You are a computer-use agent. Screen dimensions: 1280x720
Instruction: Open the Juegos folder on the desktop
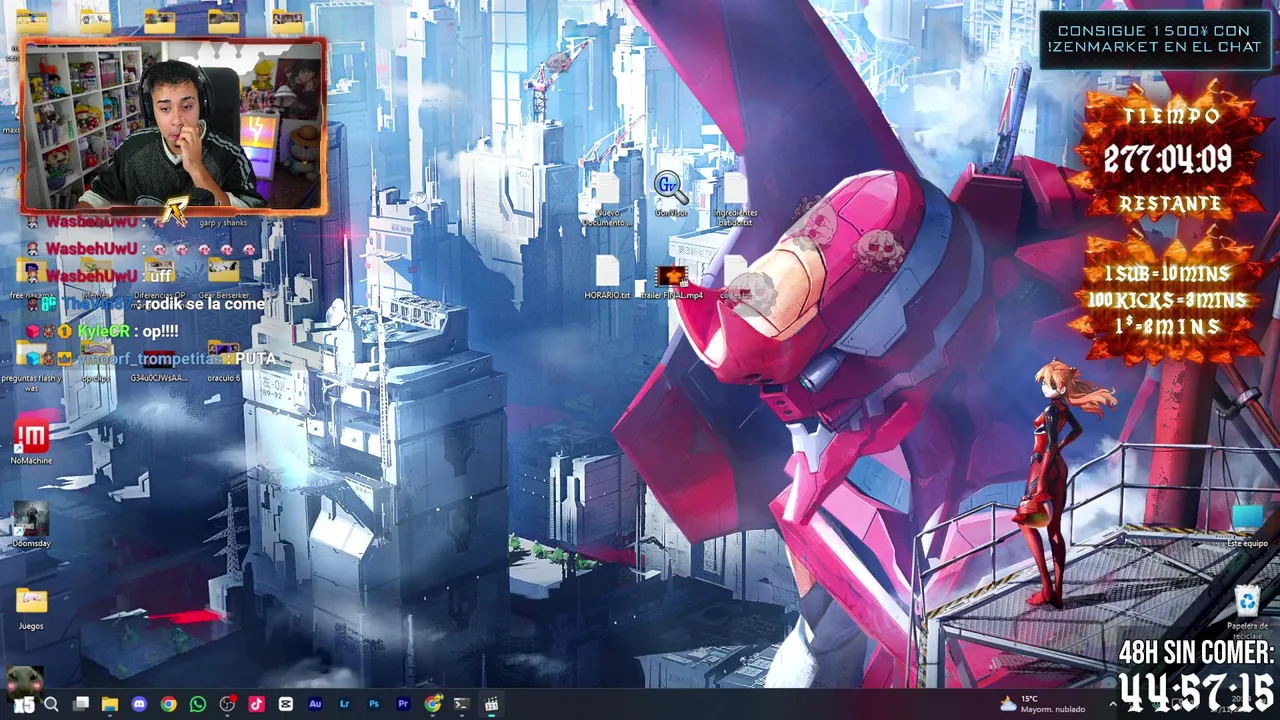[x=31, y=608]
